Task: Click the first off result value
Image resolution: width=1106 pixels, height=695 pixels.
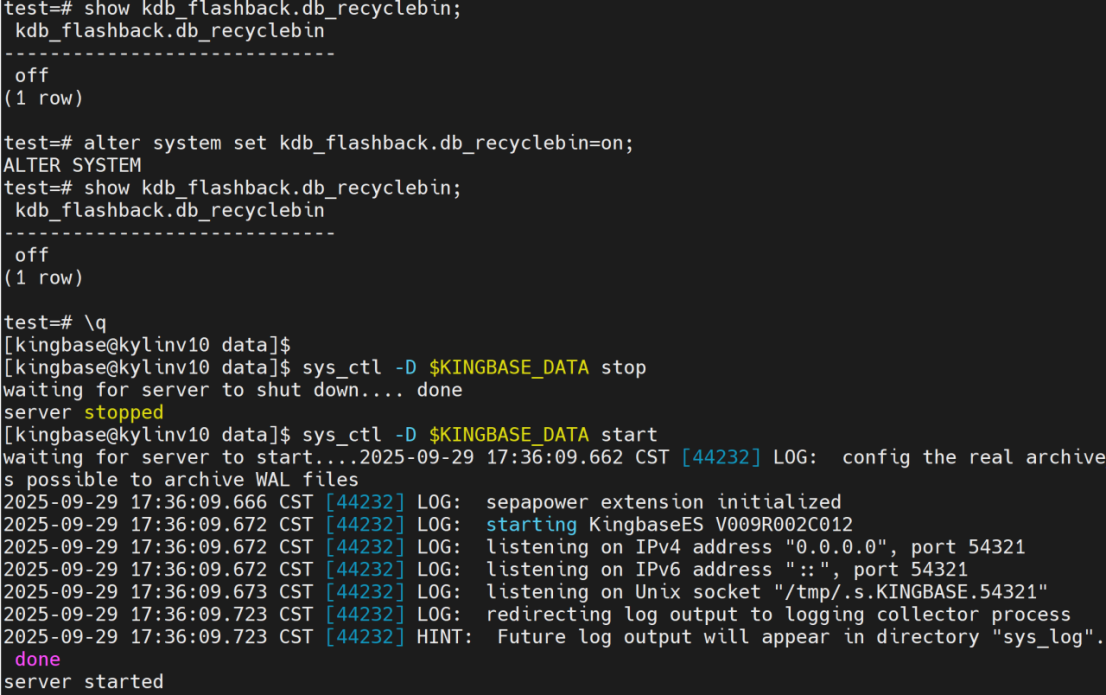Action: [31, 75]
